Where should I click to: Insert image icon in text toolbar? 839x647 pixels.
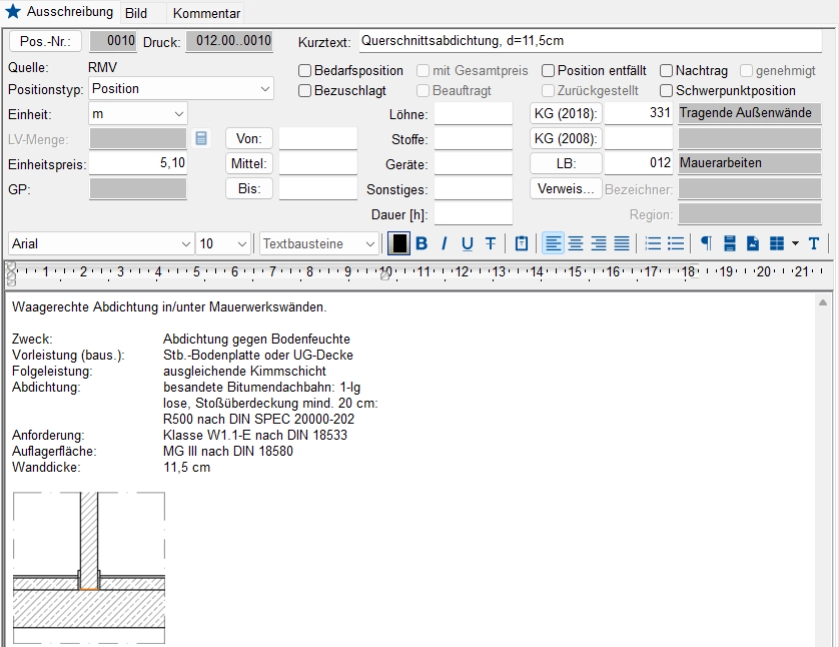(752, 244)
